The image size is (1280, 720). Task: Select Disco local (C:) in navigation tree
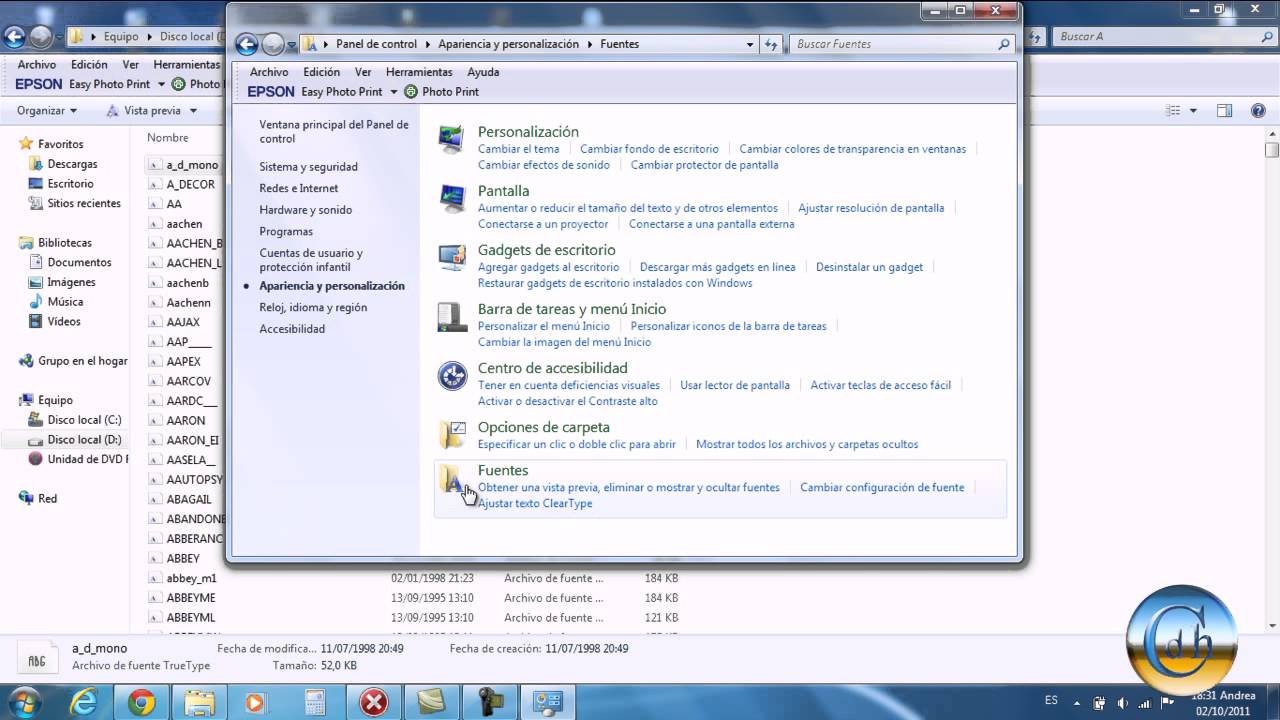(84, 420)
